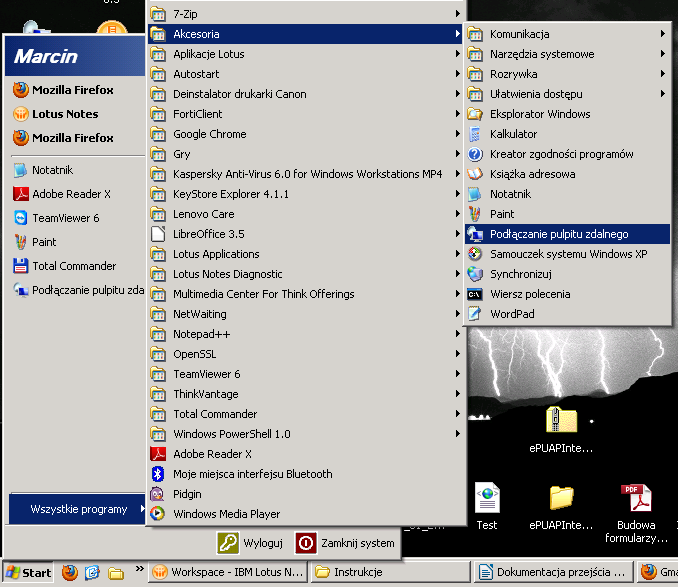Switch to Workspace - IBM Lotus Notes taskbar button
The height and width of the screenshot is (587, 678).
[x=229, y=572]
